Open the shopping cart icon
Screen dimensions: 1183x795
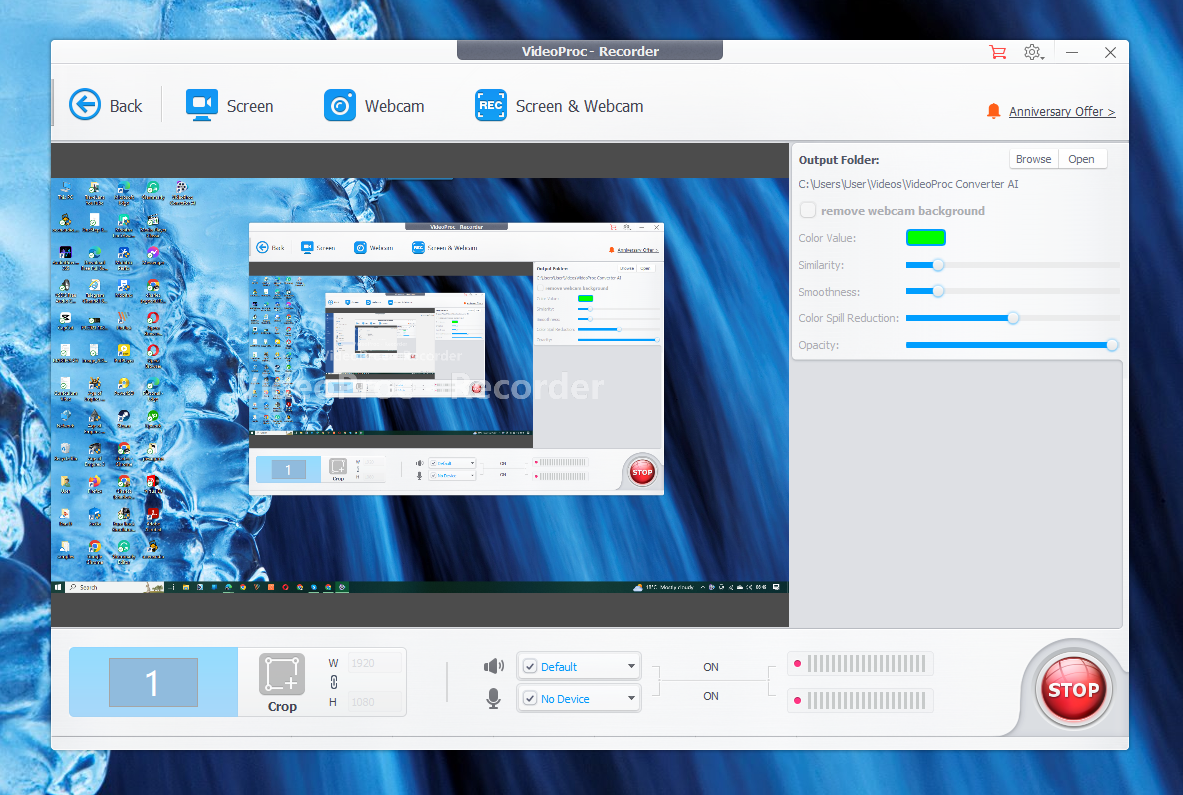[997, 52]
